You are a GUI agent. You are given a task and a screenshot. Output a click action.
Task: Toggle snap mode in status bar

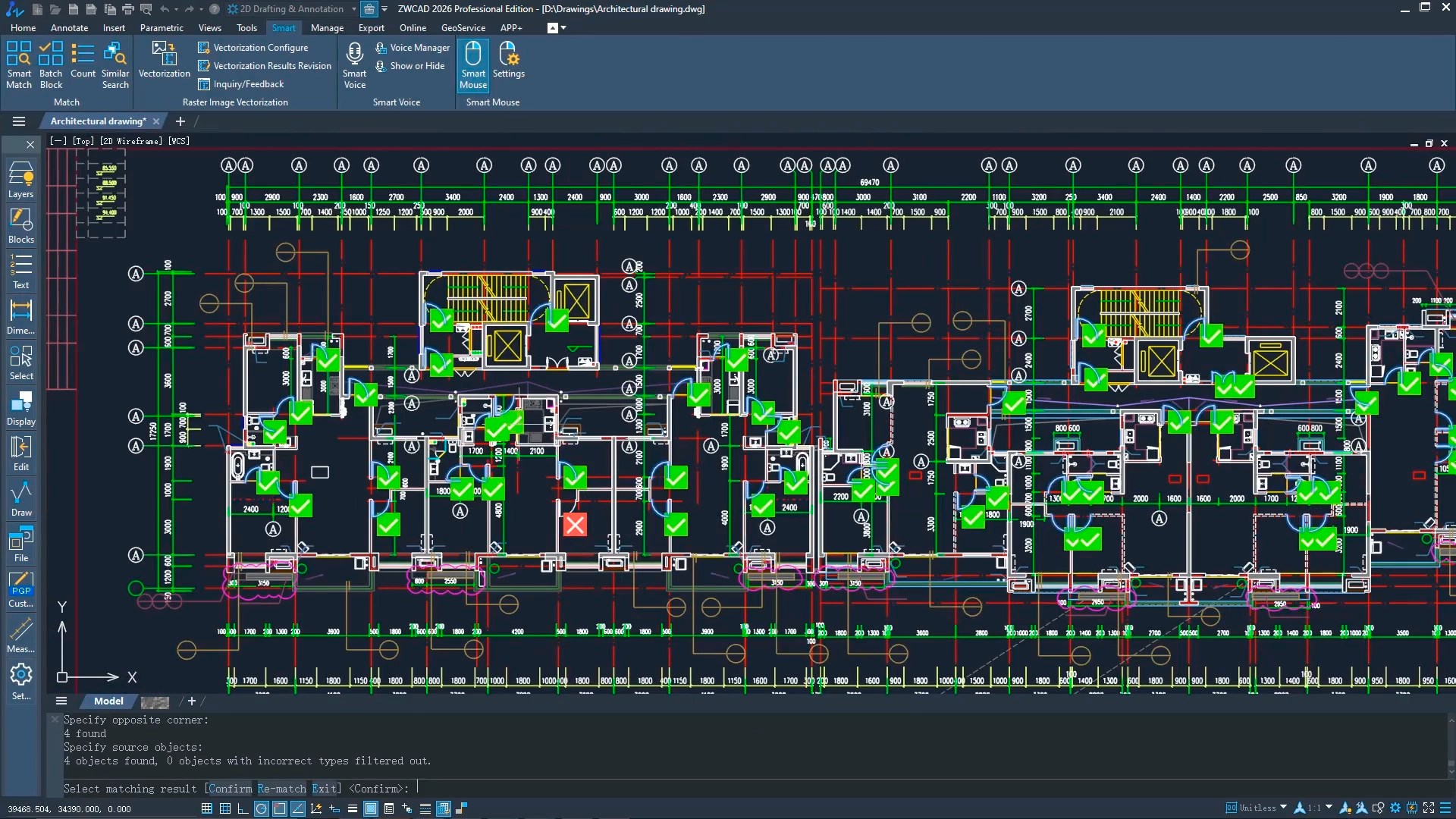pos(206,808)
